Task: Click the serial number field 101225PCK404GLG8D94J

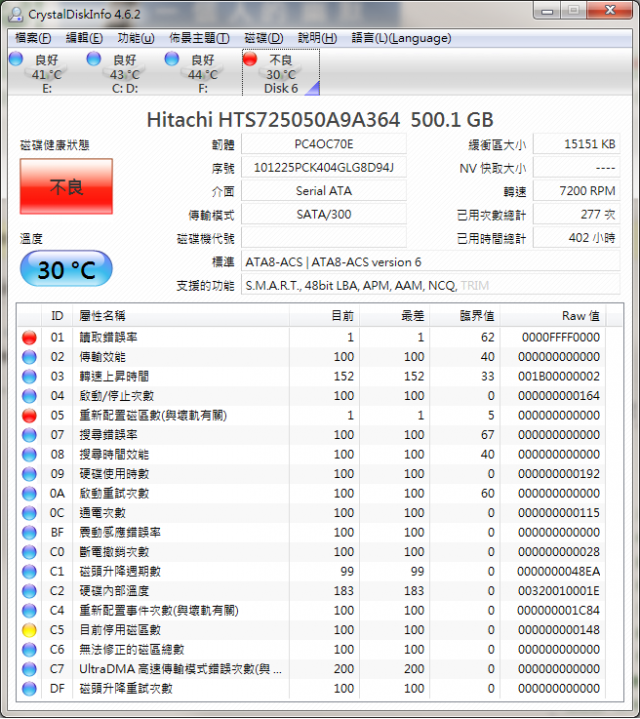Action: coord(324,168)
